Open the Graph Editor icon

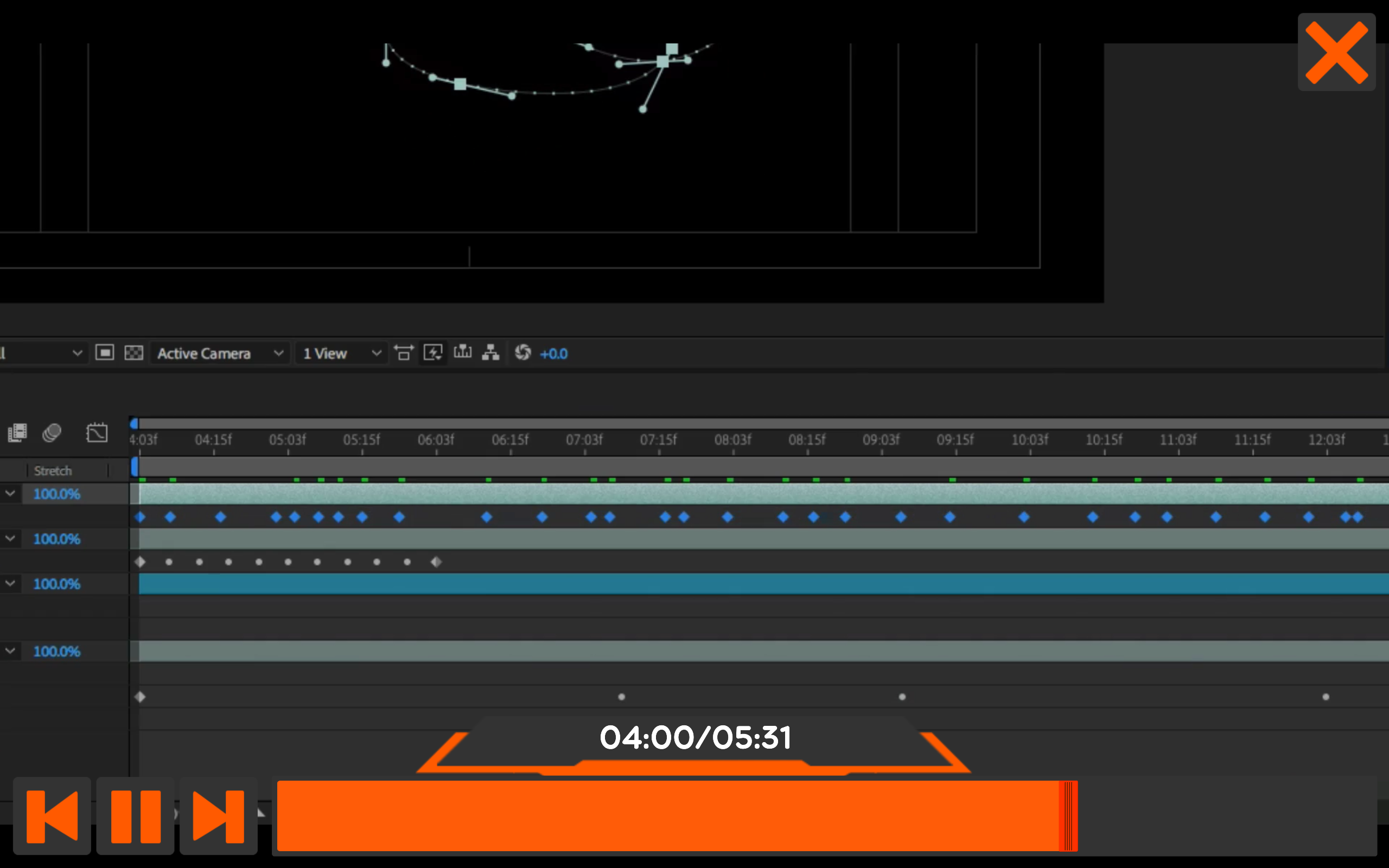[97, 433]
